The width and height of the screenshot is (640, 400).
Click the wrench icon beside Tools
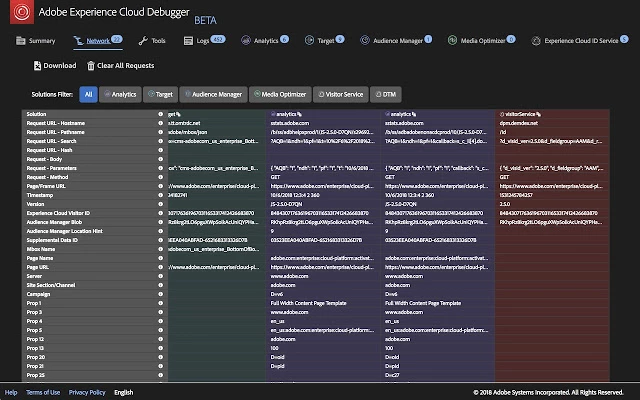[143, 41]
